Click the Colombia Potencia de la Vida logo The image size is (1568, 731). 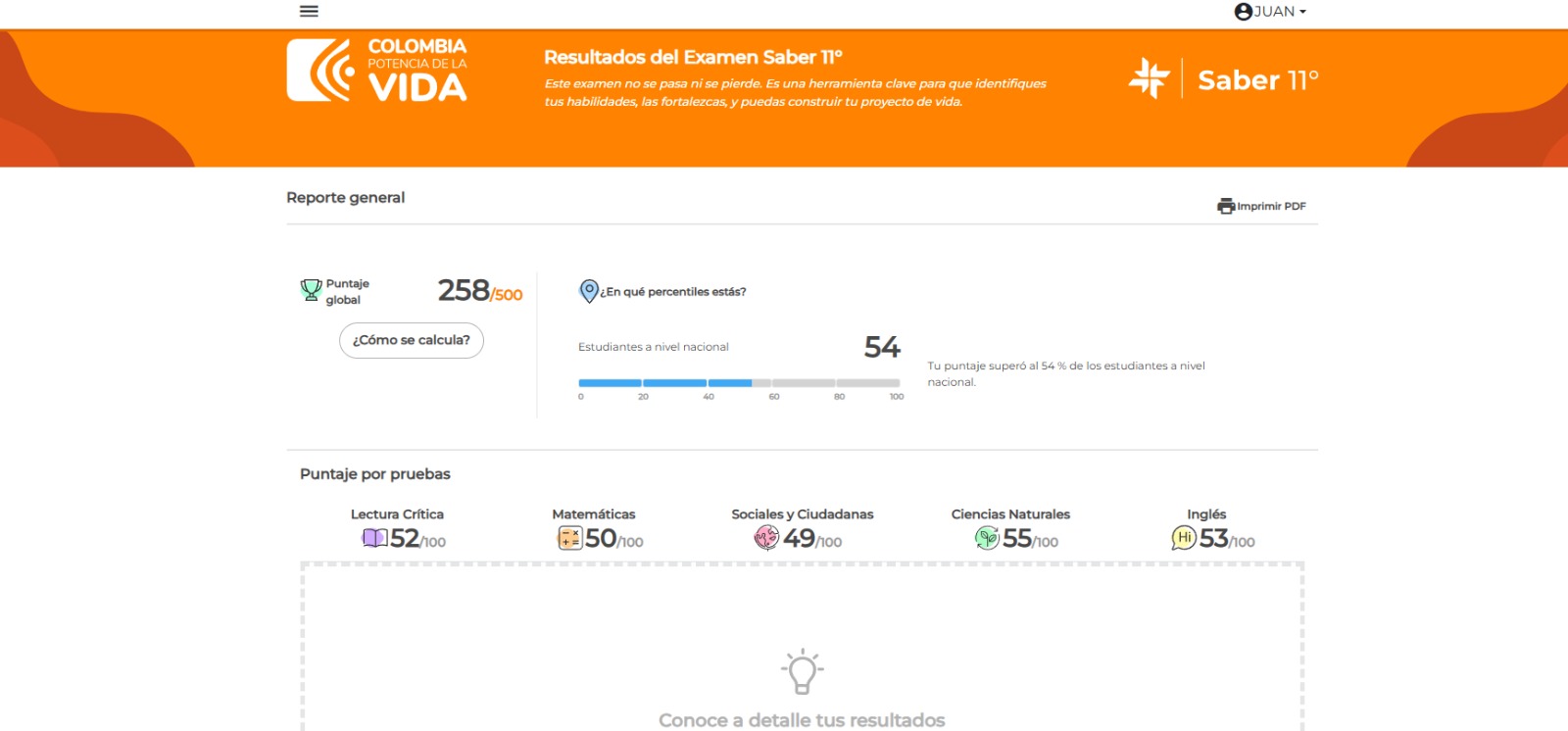377,71
